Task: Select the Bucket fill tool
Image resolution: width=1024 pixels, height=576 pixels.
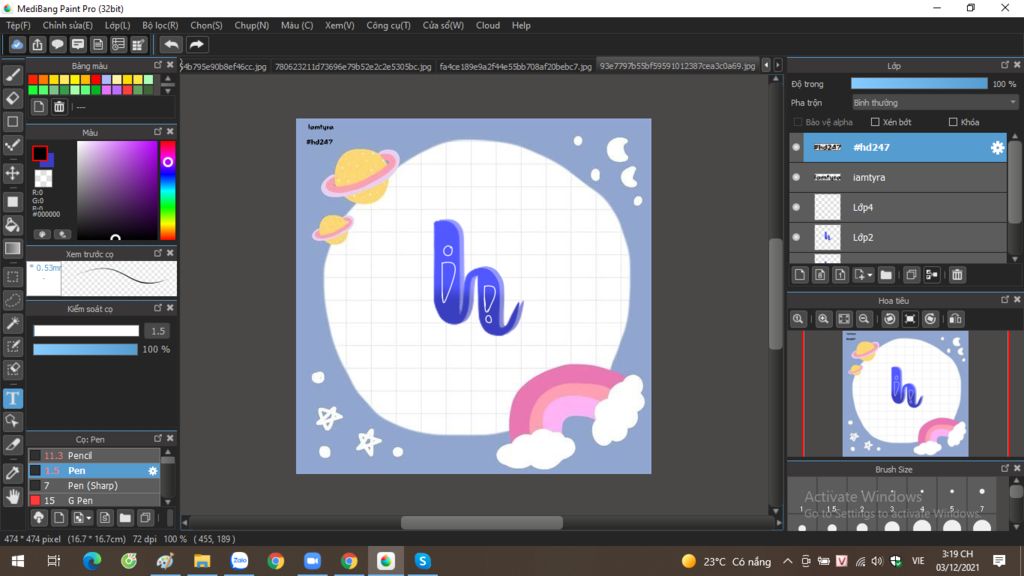Action: (12, 225)
